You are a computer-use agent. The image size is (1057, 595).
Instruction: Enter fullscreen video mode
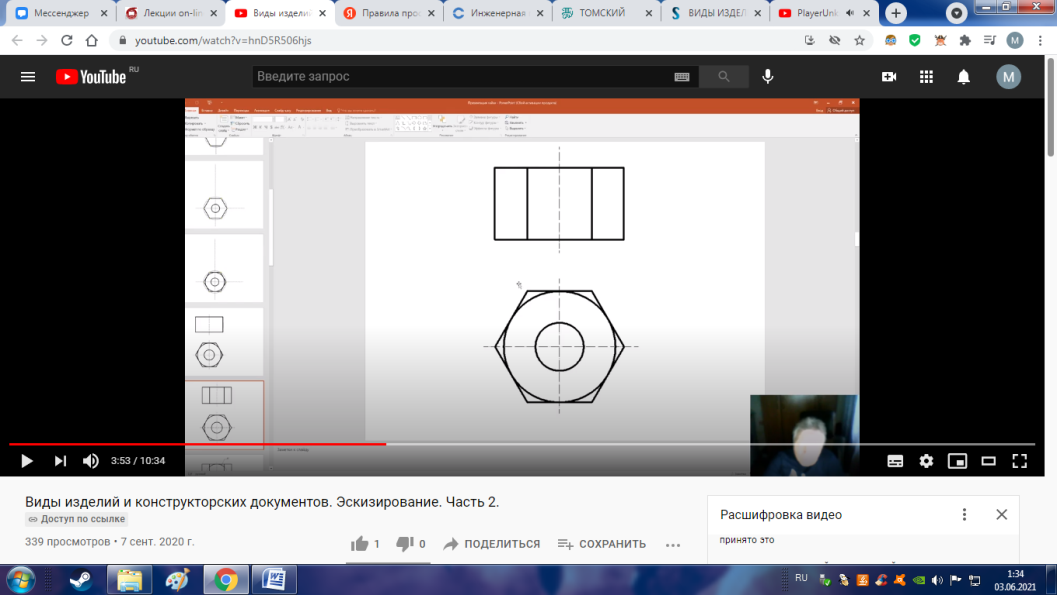[x=1019, y=461]
